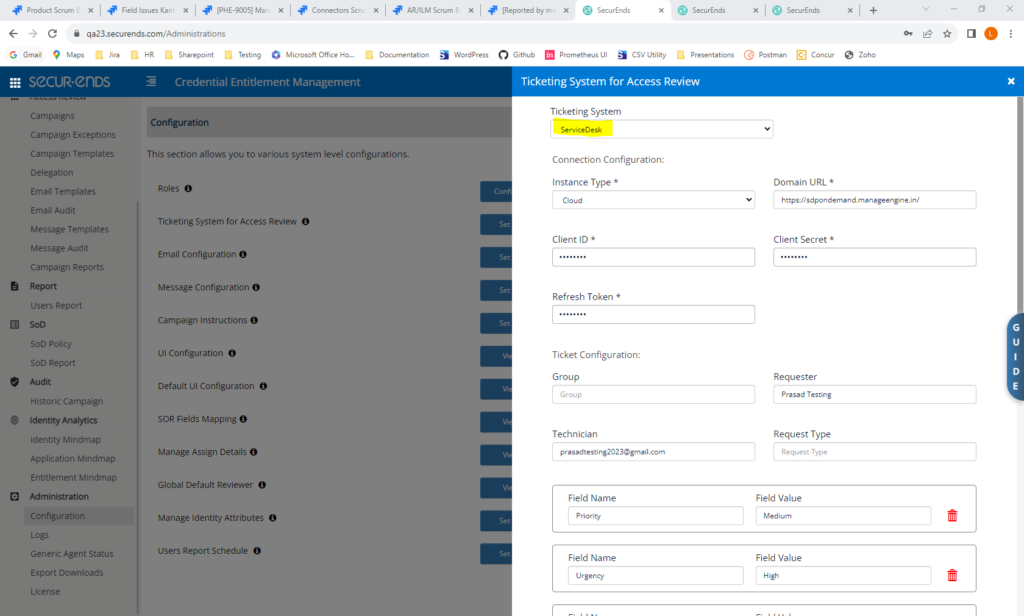This screenshot has width=1024, height=616.
Task: Click info icon next to Campaign Instructions
Action: tap(254, 320)
